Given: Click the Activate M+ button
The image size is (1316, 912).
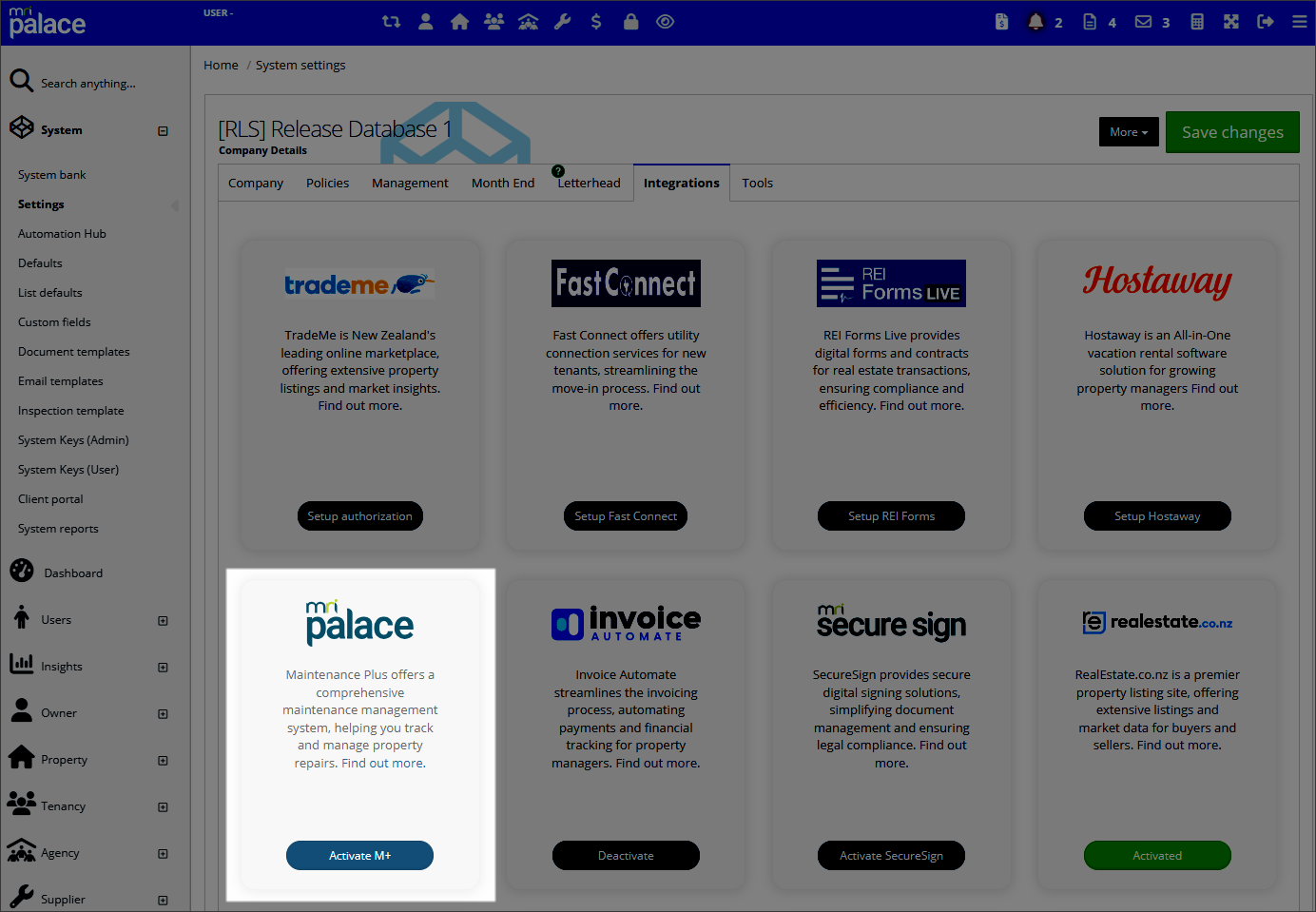Looking at the screenshot, I should click(x=359, y=856).
